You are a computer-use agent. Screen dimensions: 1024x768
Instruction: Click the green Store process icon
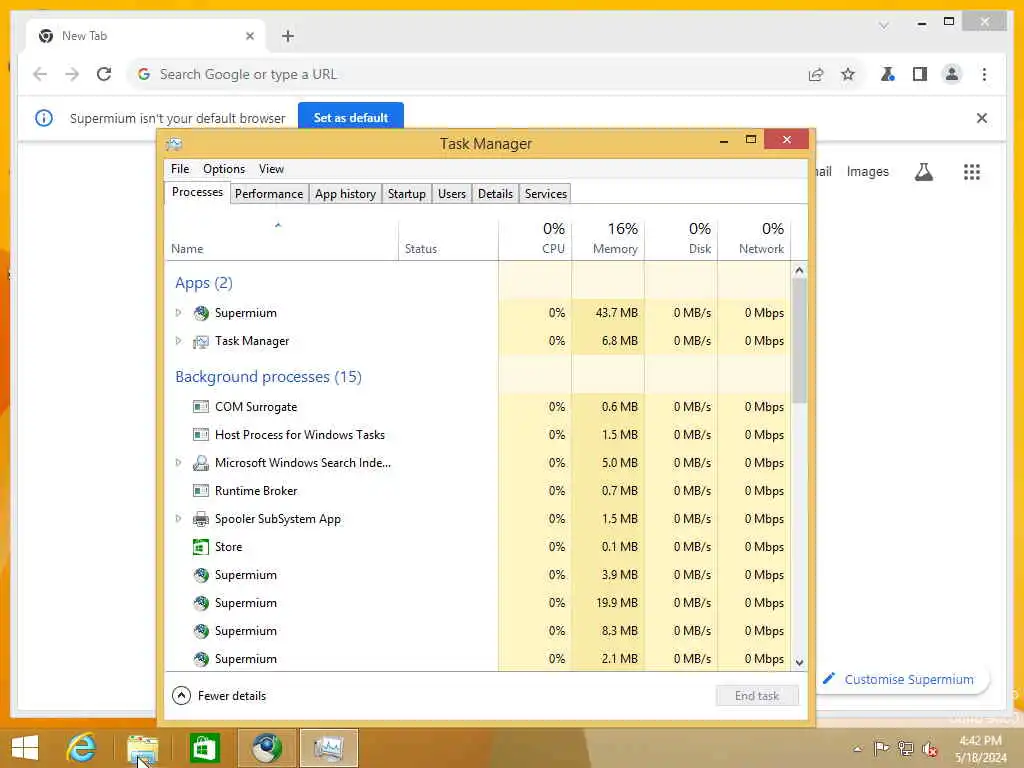(x=201, y=547)
